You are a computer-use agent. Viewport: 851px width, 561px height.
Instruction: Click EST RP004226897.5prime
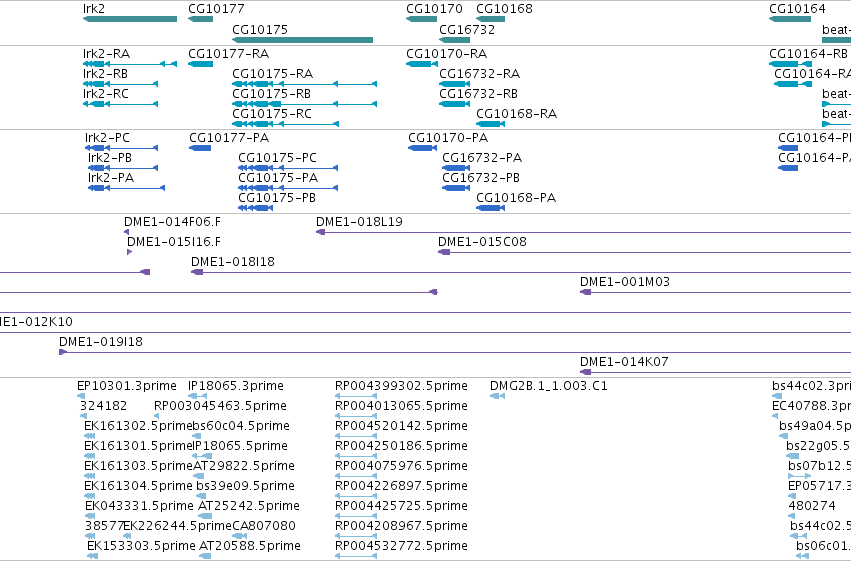[x=356, y=496]
